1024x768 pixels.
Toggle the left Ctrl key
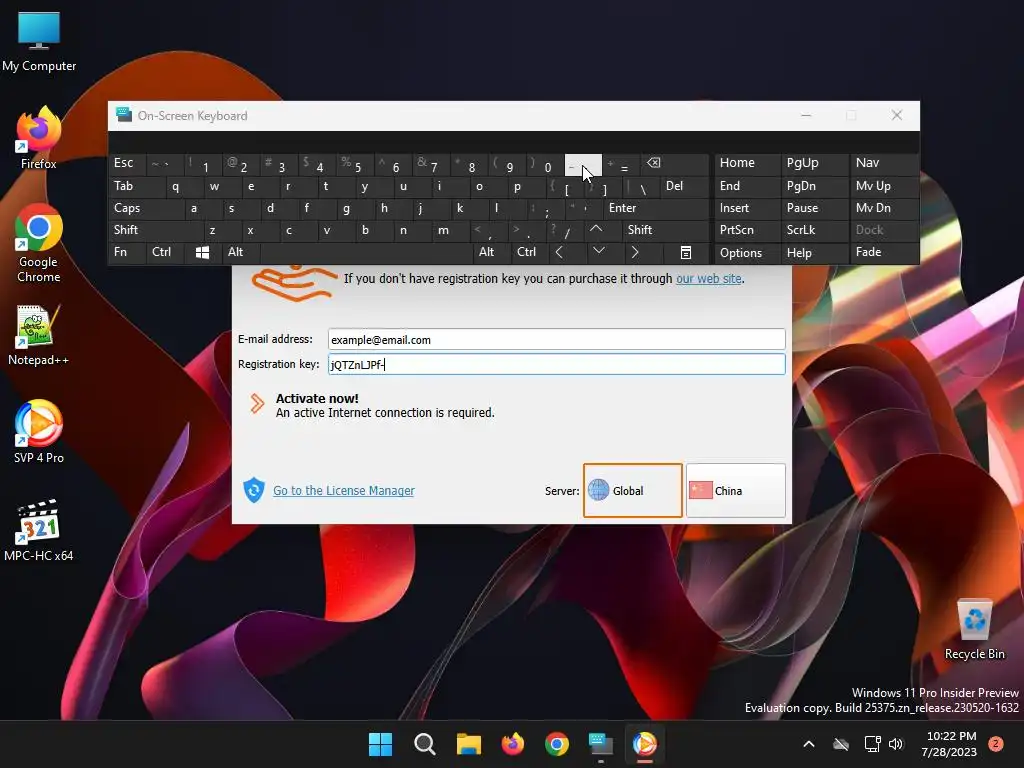(x=165, y=252)
